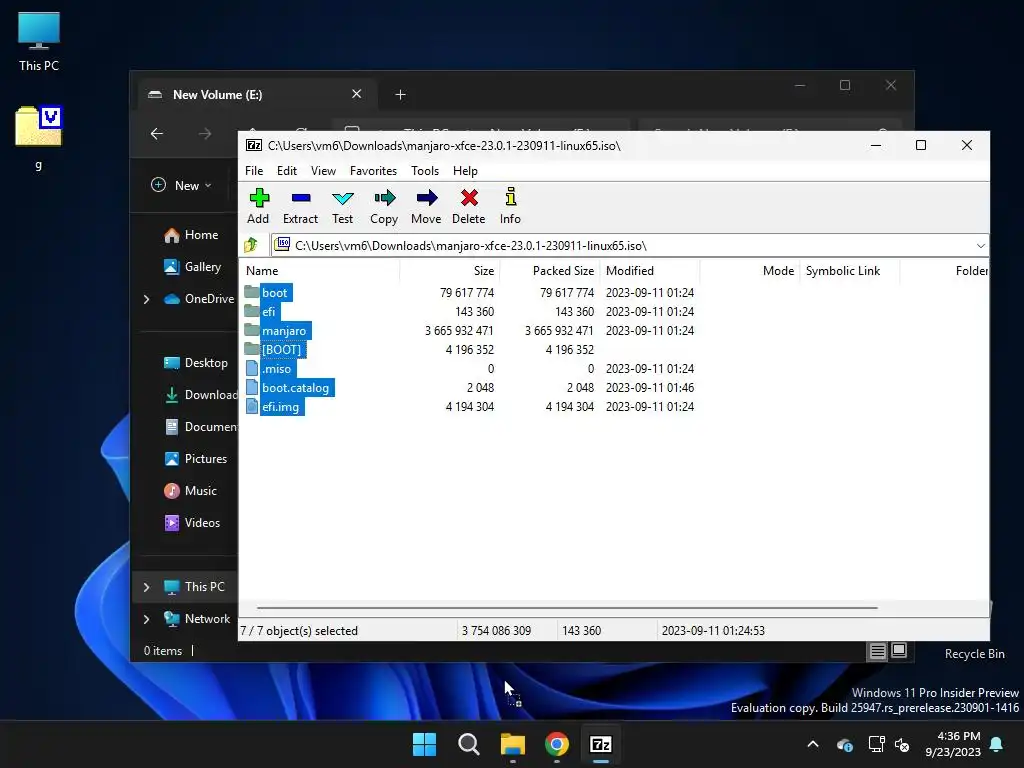Open taskbar Search icon
This screenshot has height=768, width=1024.
click(x=469, y=744)
